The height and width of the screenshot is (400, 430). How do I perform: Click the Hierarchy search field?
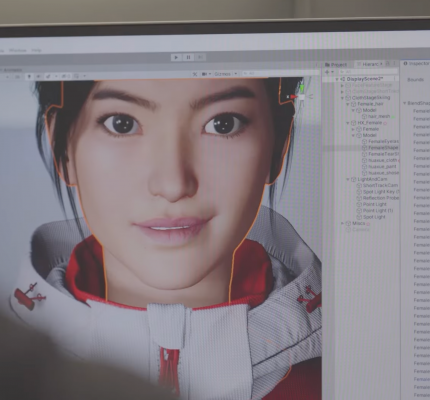[368, 72]
